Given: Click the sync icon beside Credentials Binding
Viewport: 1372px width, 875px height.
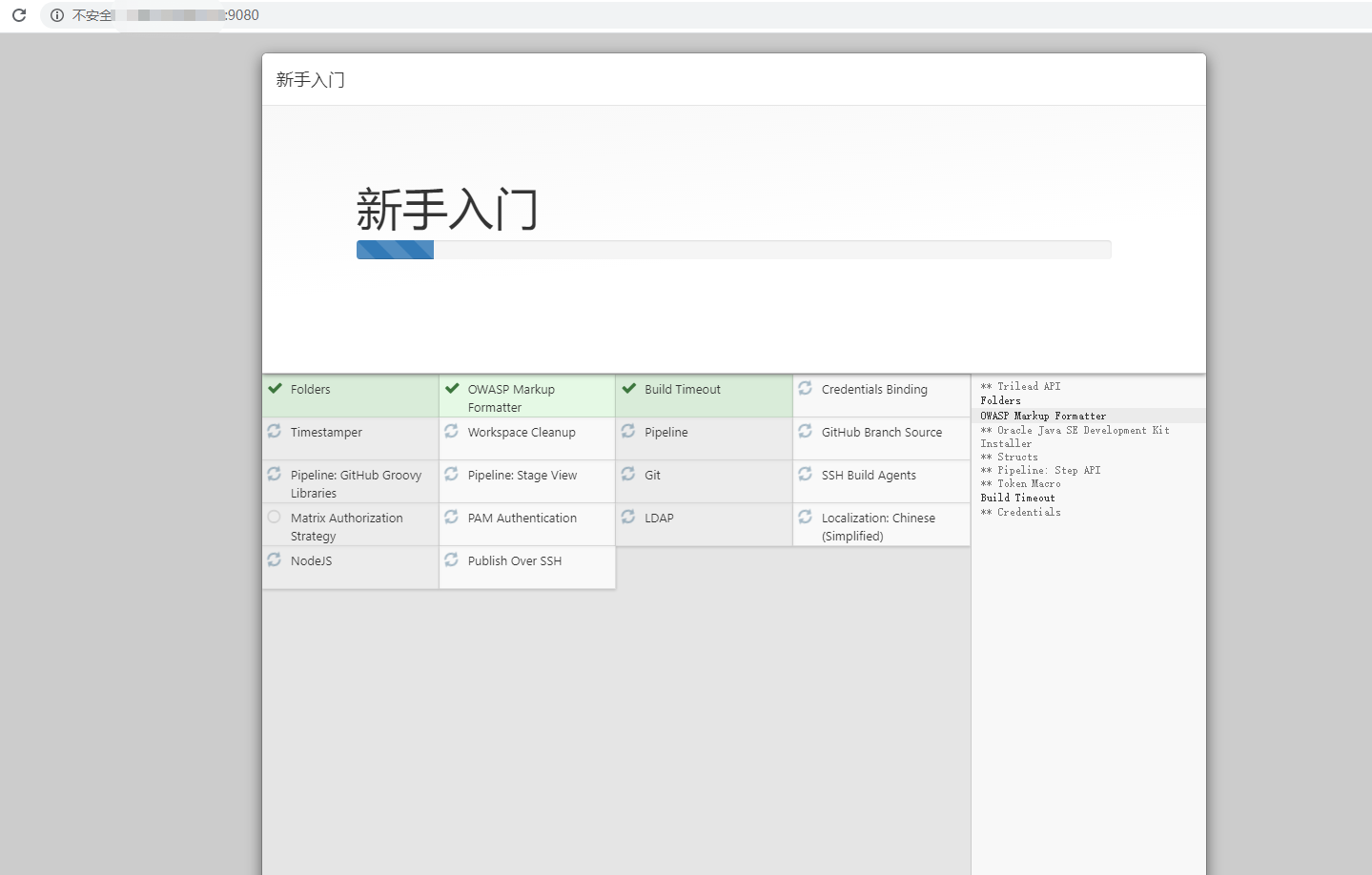Looking at the screenshot, I should [806, 388].
